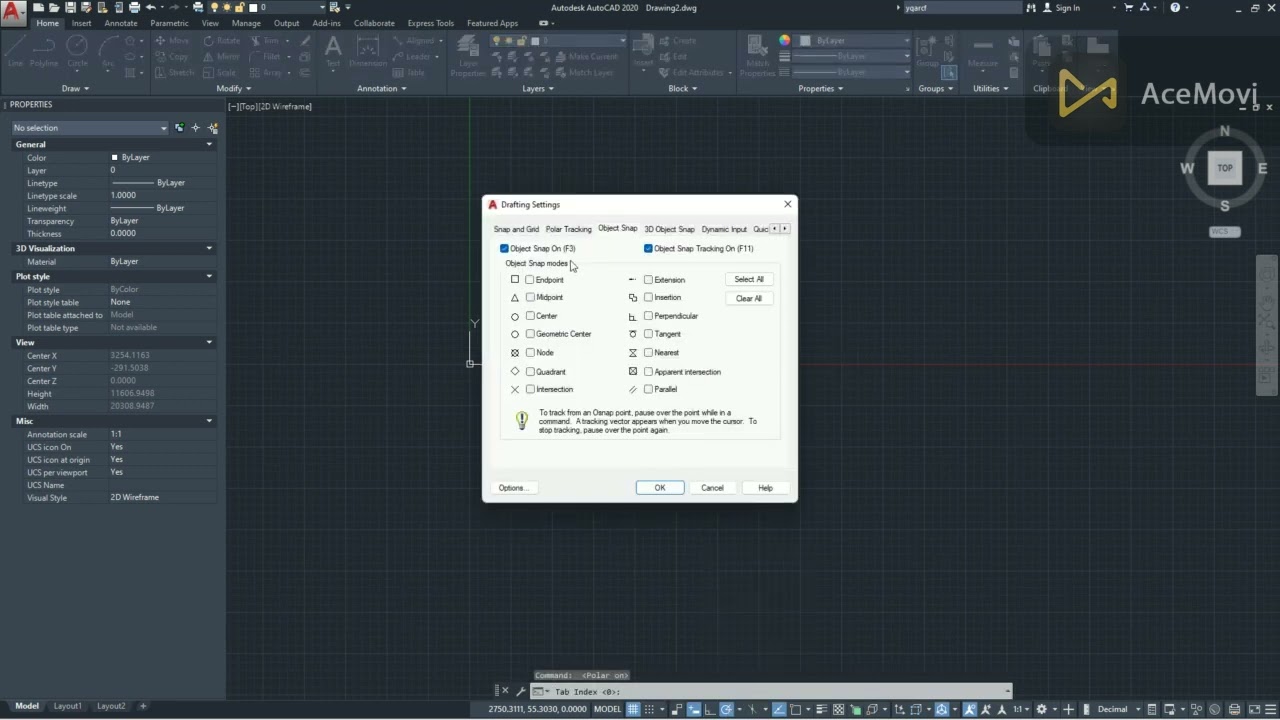Click the S compass direction on the ViewCube

coord(1225,206)
